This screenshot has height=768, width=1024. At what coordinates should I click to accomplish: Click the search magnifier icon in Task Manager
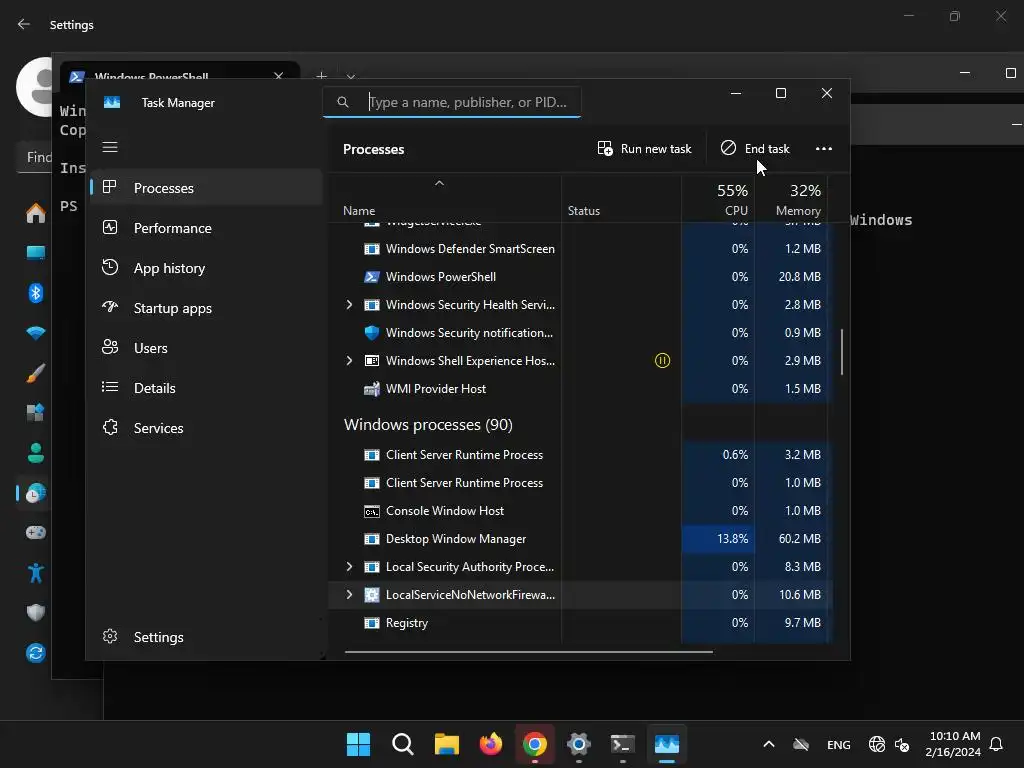click(342, 102)
